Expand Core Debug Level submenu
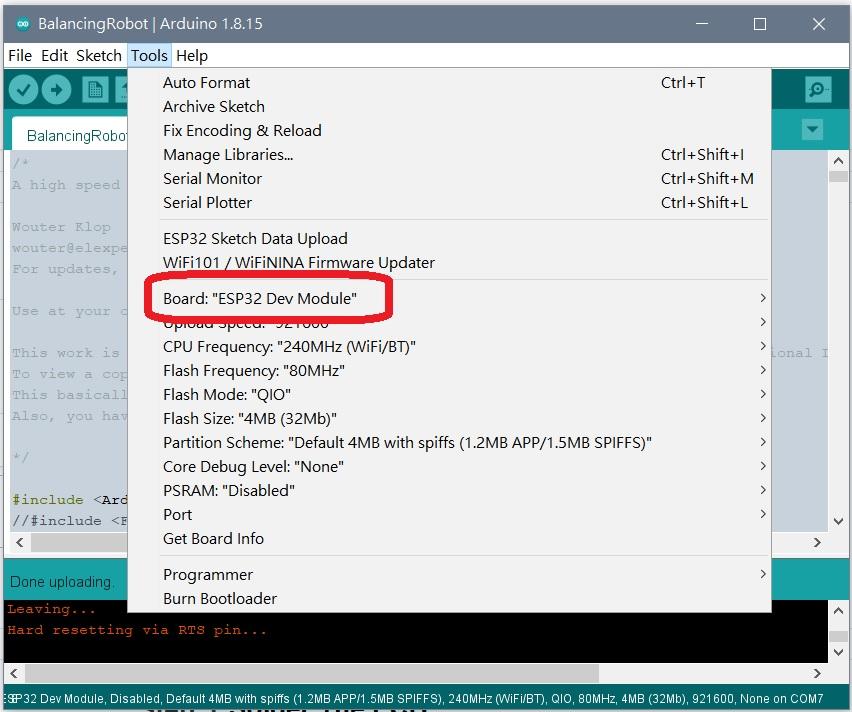Screen dimensions: 852x712 [449, 466]
